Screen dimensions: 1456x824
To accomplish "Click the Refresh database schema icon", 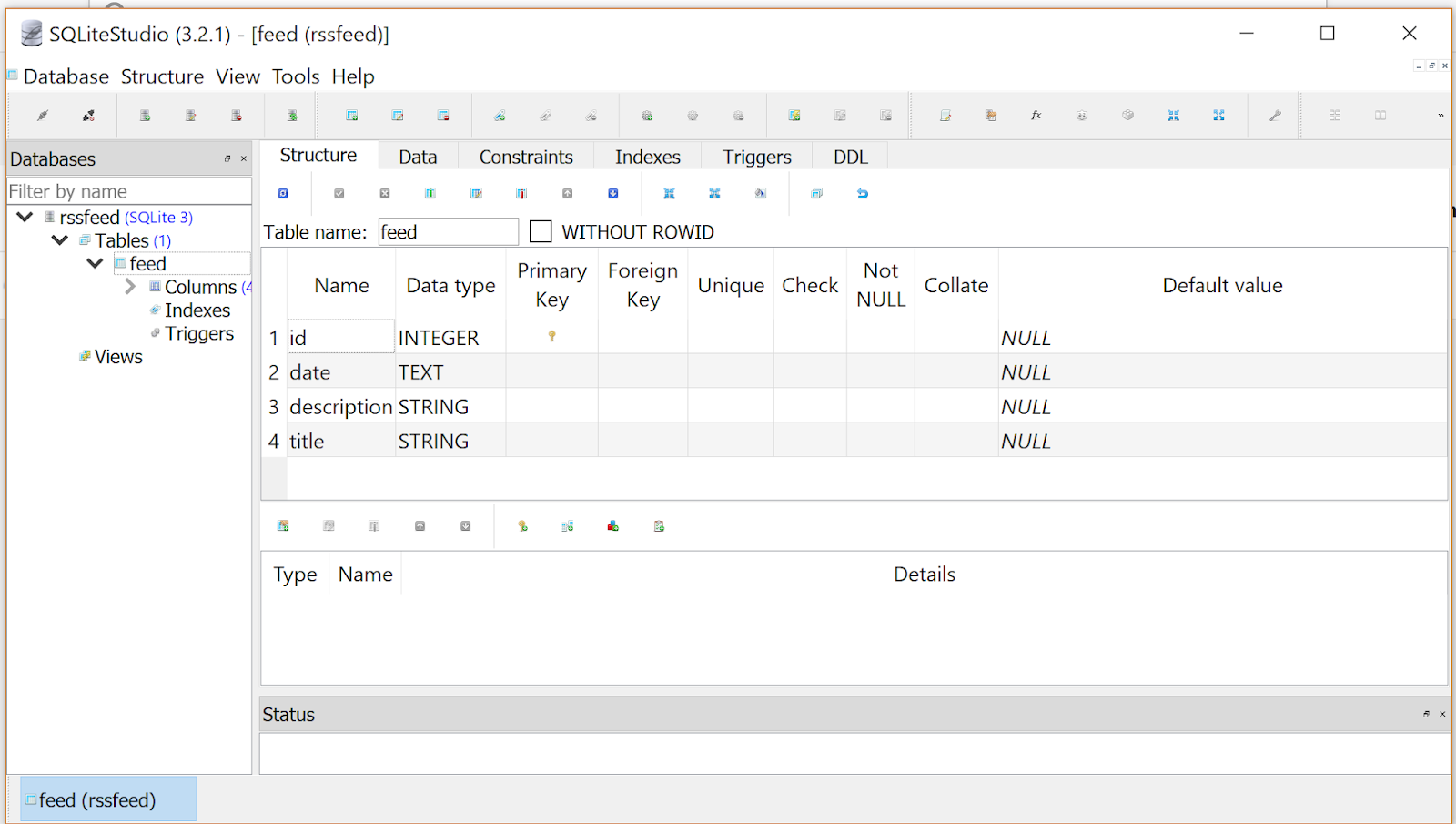I will click(292, 116).
